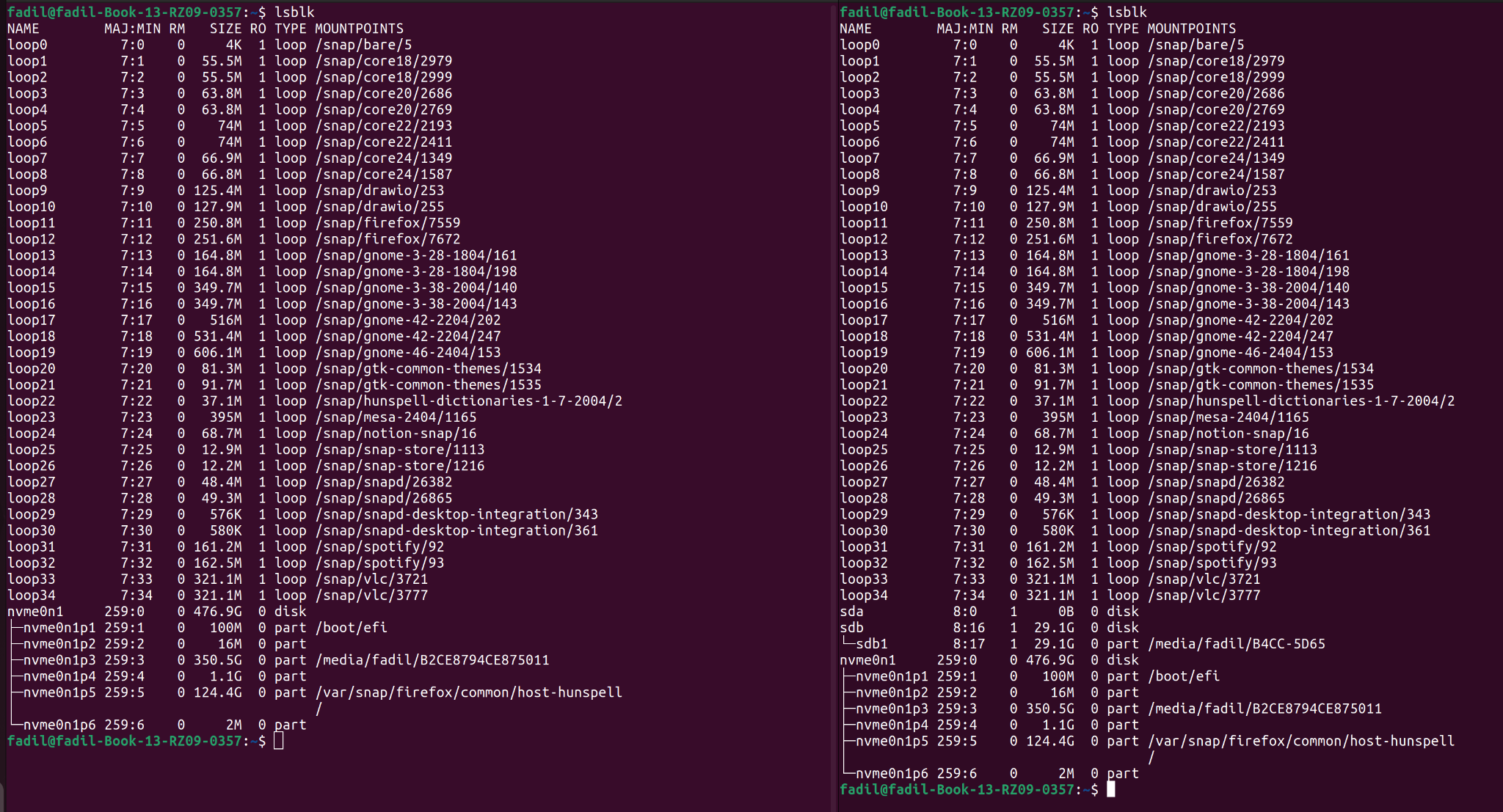Click /snap/snapd-desktop-integration/361 in the right terminal

[1289, 531]
